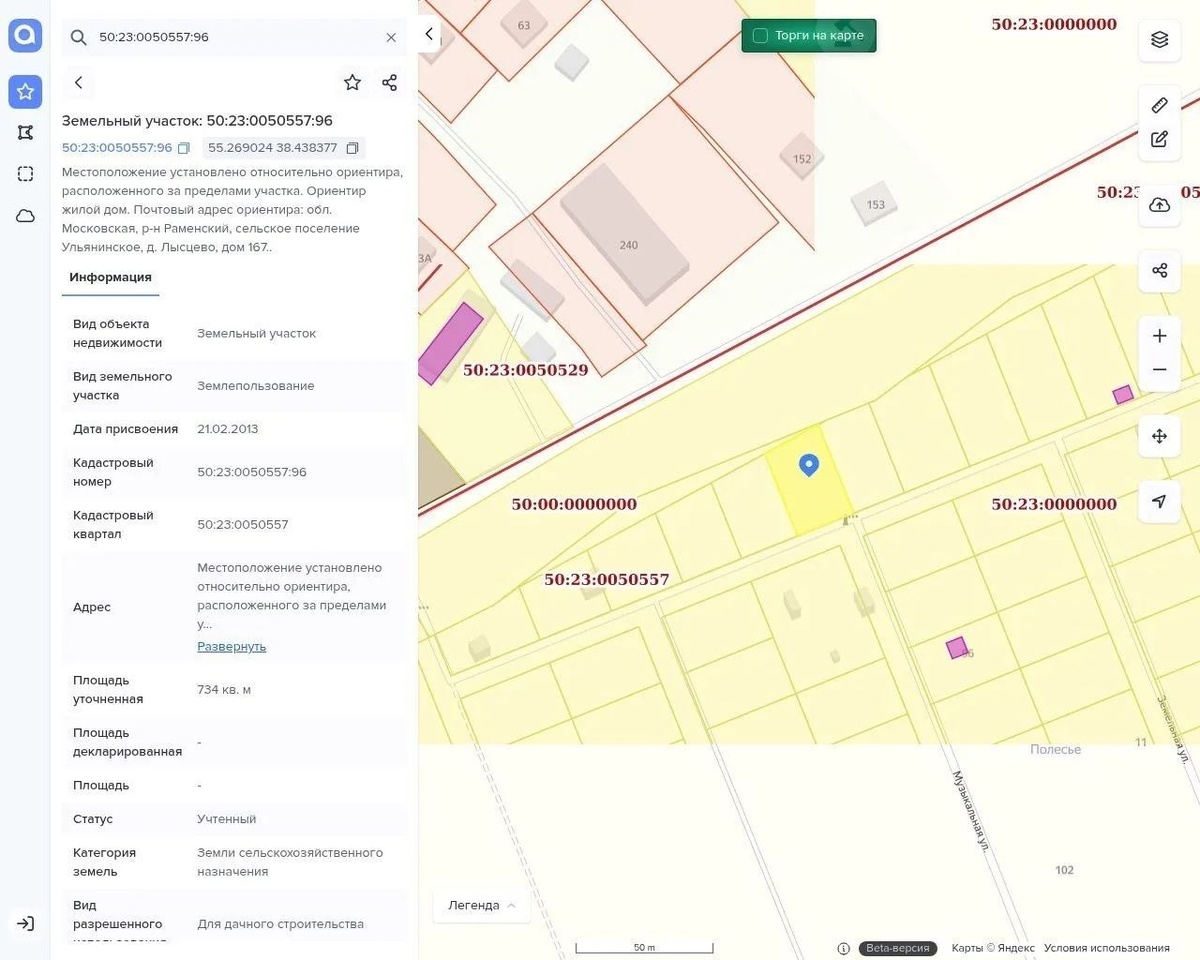Open favorites star in left sidebar

pos(25,92)
